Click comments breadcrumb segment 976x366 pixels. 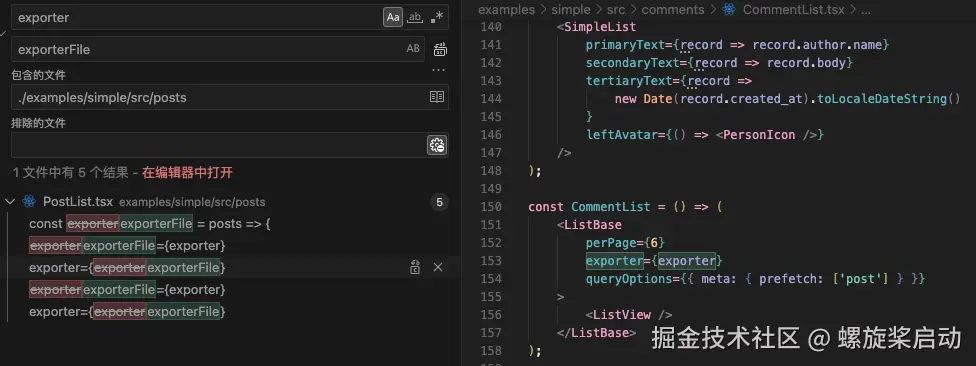(673, 9)
